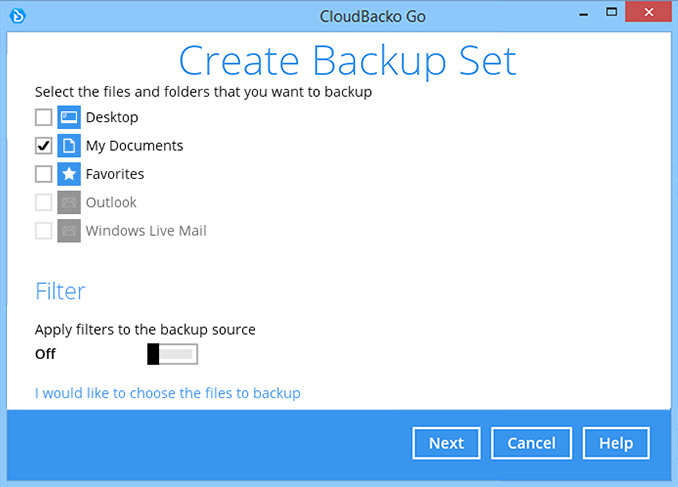The width and height of the screenshot is (678, 487).
Task: Click the Windows Live Mail envelope icon
Action: click(69, 231)
